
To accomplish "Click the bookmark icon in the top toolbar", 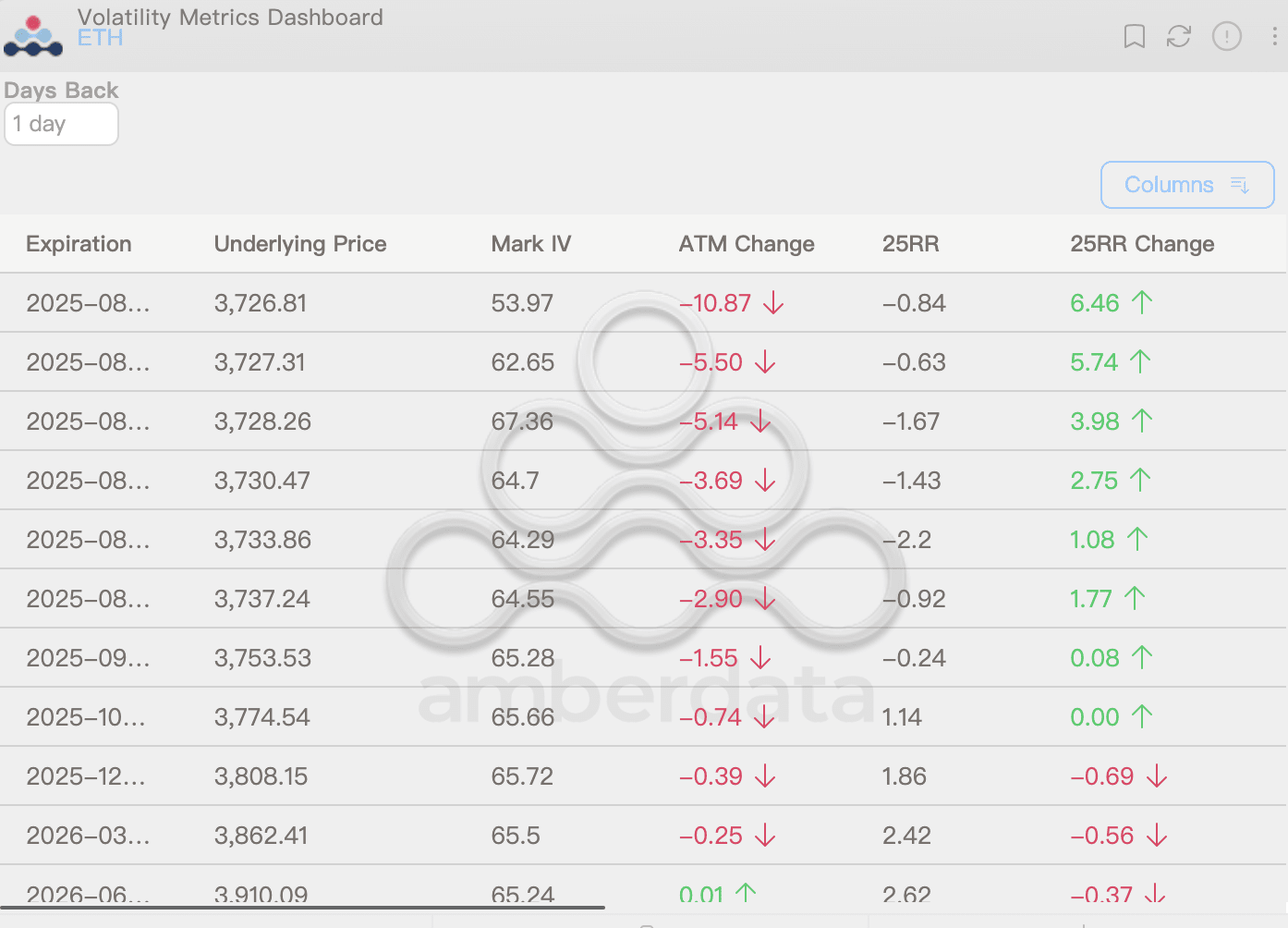I will (x=1134, y=37).
